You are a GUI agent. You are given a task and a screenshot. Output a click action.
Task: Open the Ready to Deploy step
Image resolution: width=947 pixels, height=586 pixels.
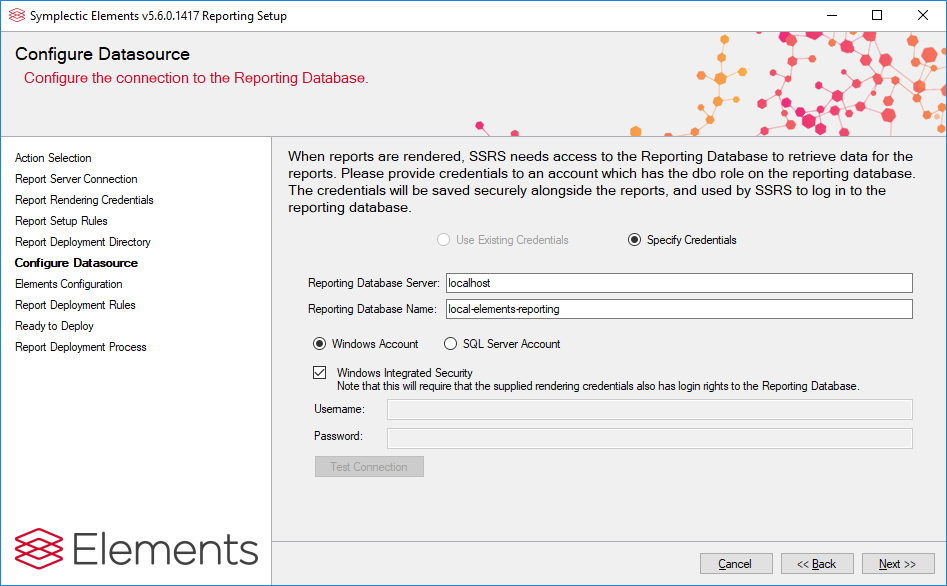tap(54, 326)
